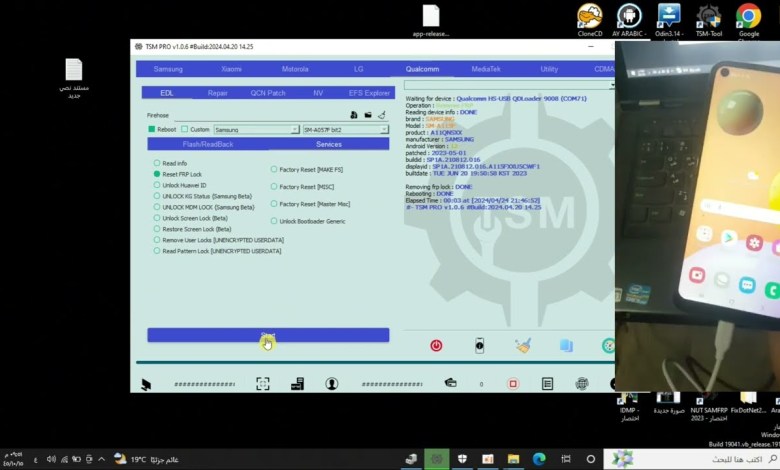Toggle the Reboot checkbox
Screen dimensions: 780x470
pyautogui.click(x=152, y=129)
